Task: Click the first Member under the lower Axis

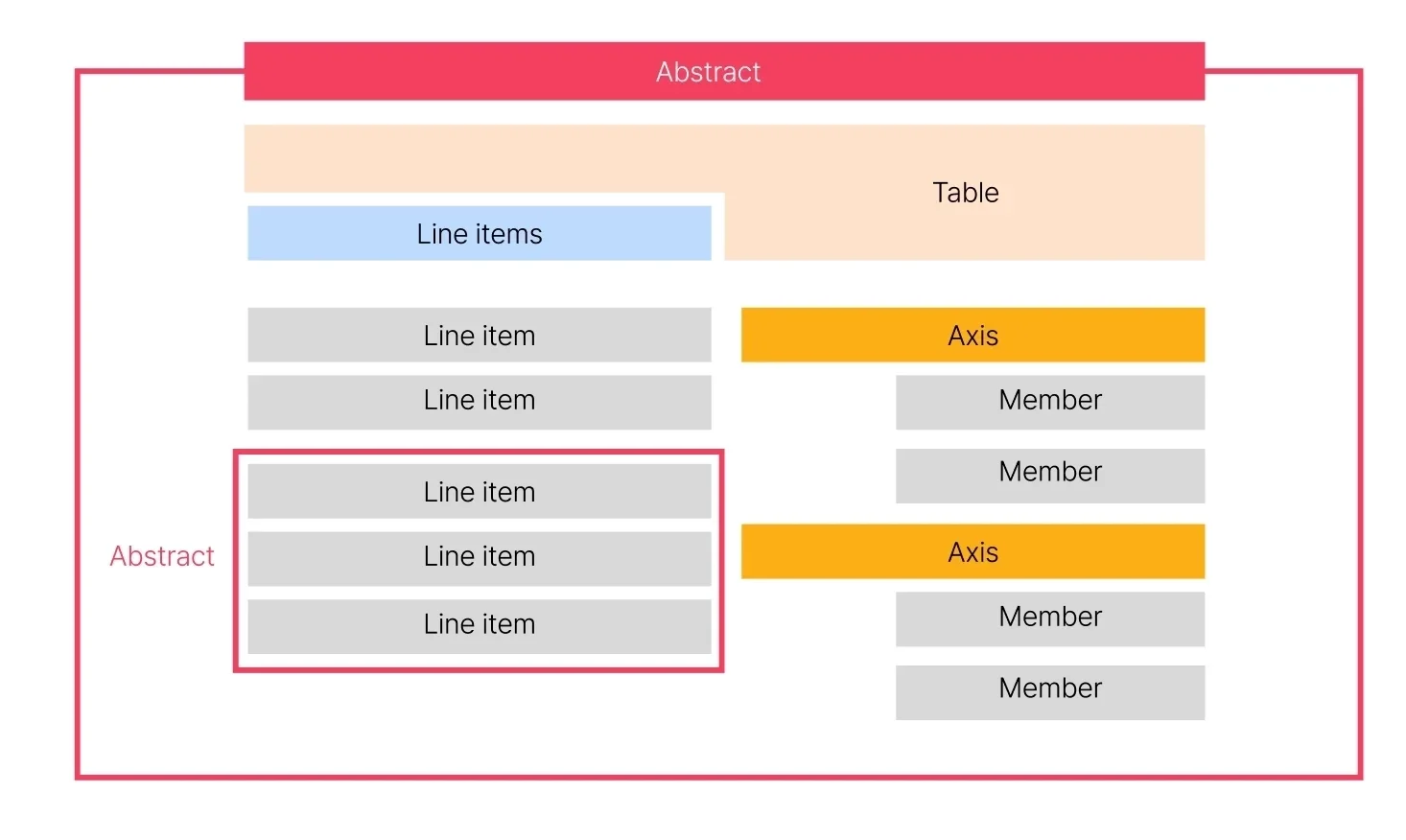Action: (x=1050, y=618)
